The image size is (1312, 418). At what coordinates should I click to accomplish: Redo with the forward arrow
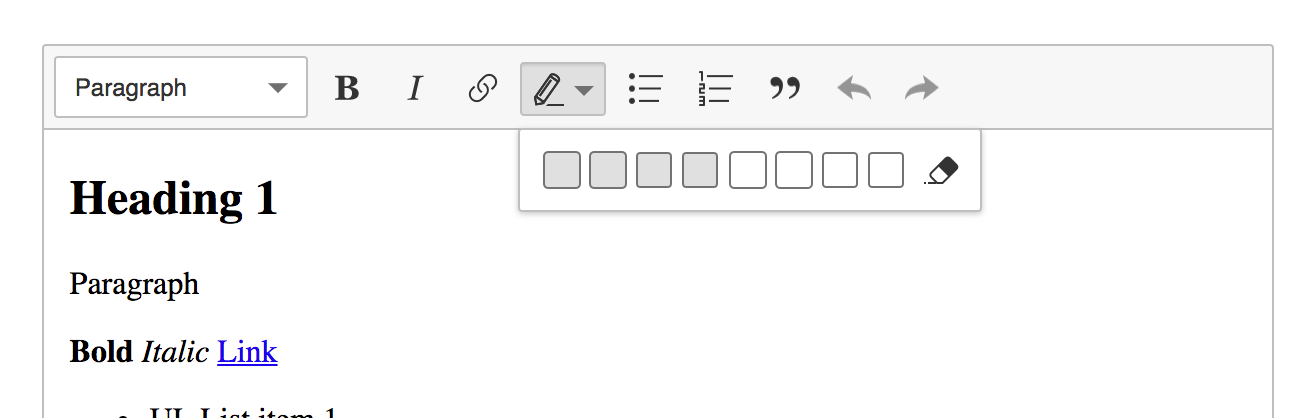[x=922, y=88]
